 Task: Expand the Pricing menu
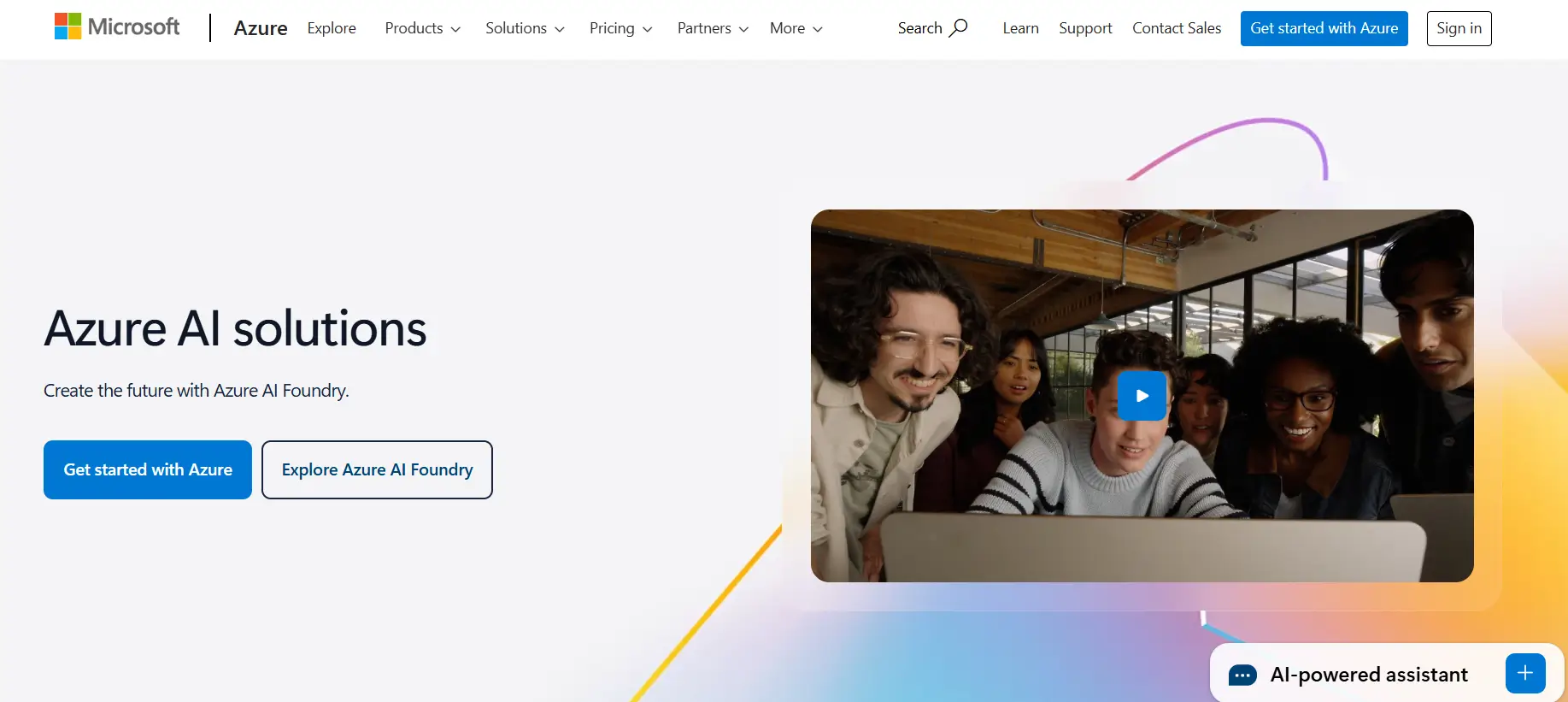coord(620,28)
